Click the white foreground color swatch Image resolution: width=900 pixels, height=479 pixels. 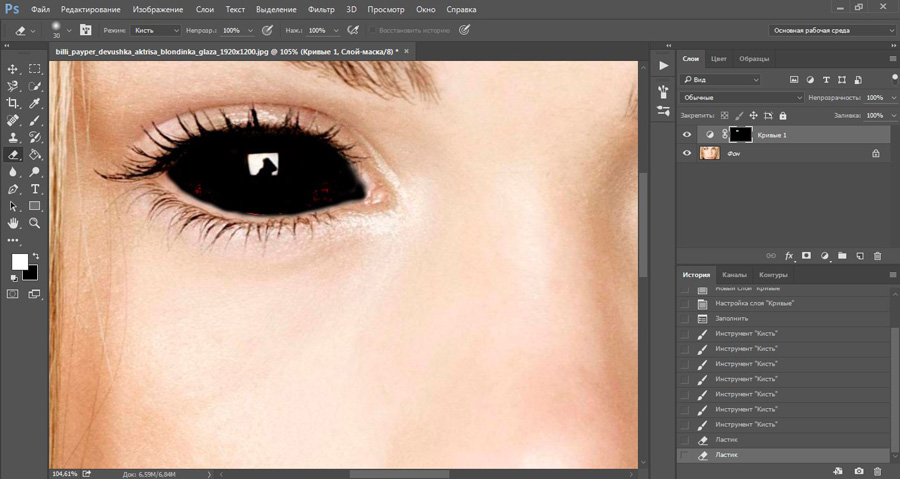[x=19, y=262]
